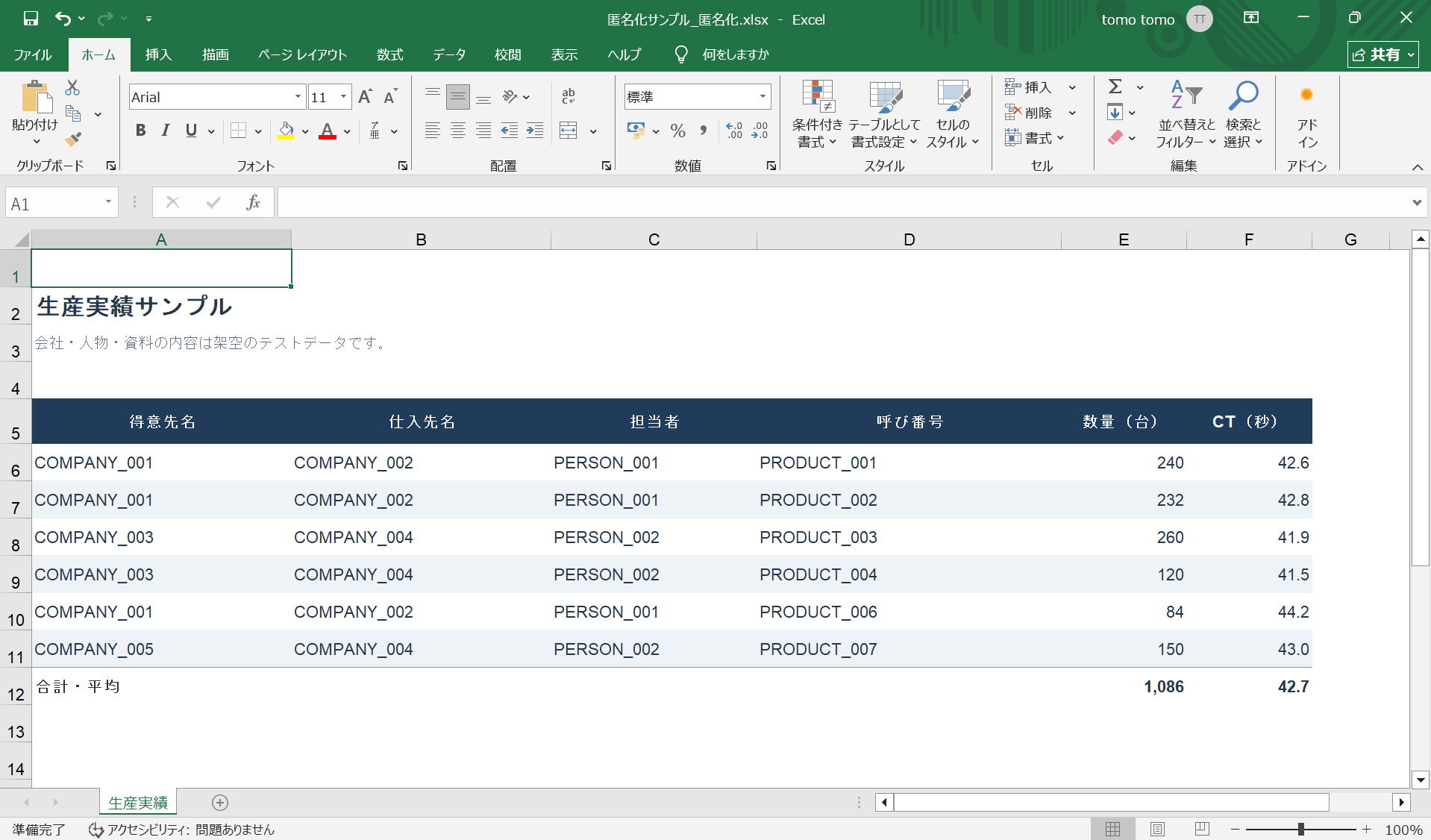Click the Undo arrow icon
The width and height of the screenshot is (1431, 840).
[x=63, y=19]
